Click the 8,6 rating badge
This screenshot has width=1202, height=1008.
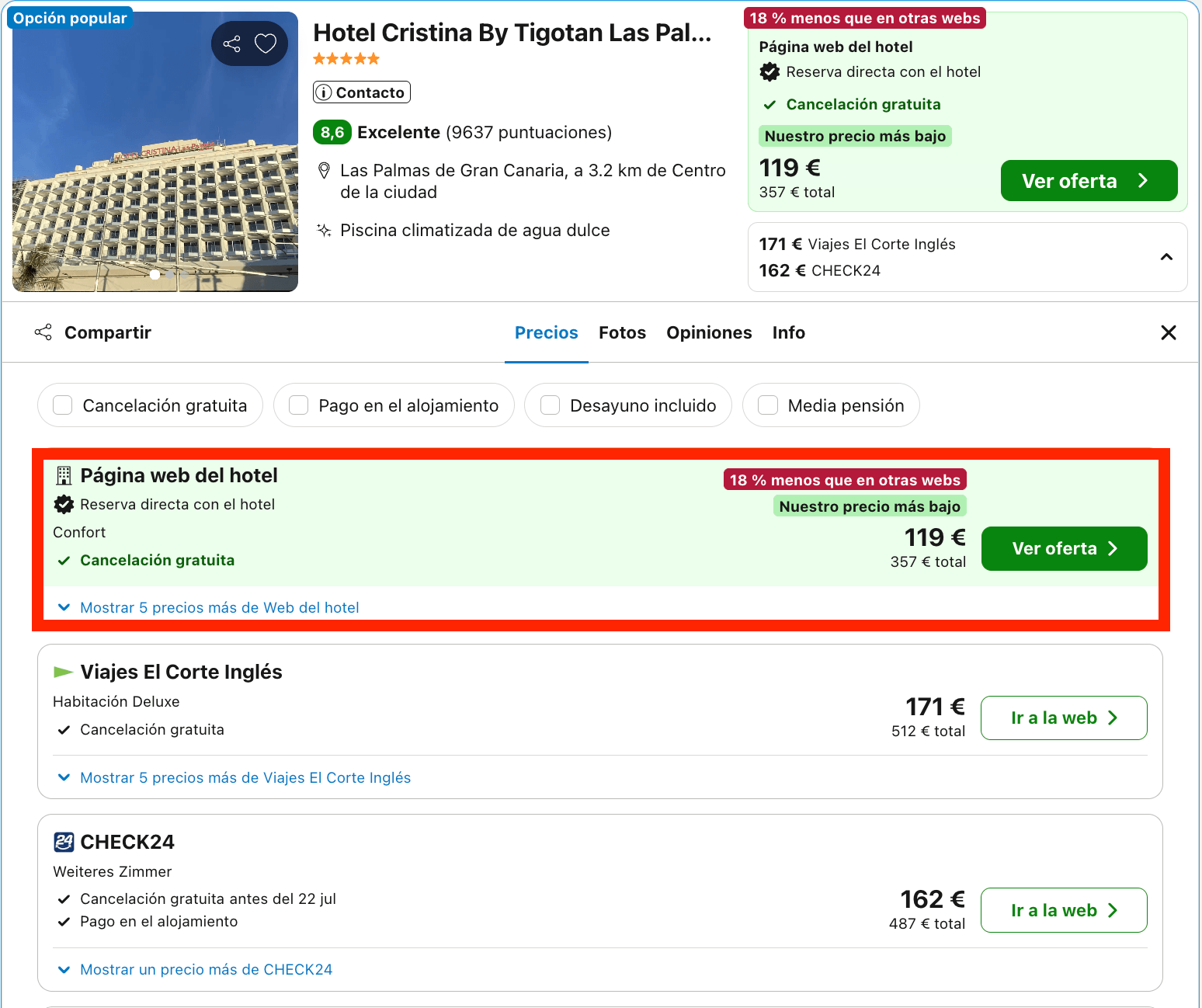coord(332,132)
